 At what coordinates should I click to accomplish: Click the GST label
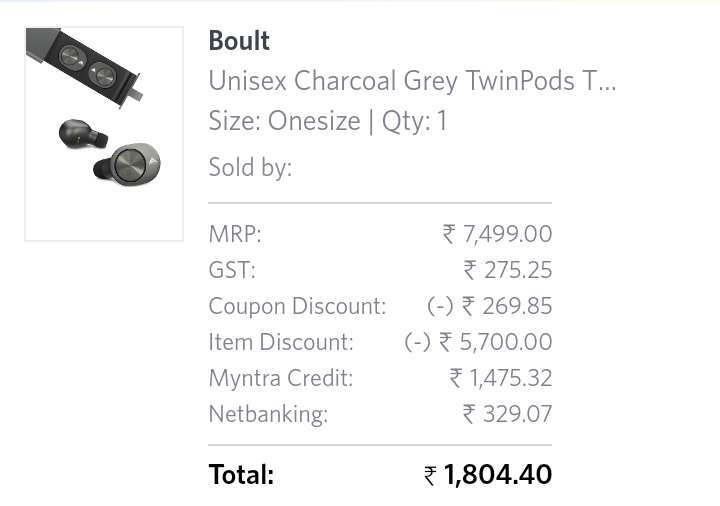pos(232,270)
